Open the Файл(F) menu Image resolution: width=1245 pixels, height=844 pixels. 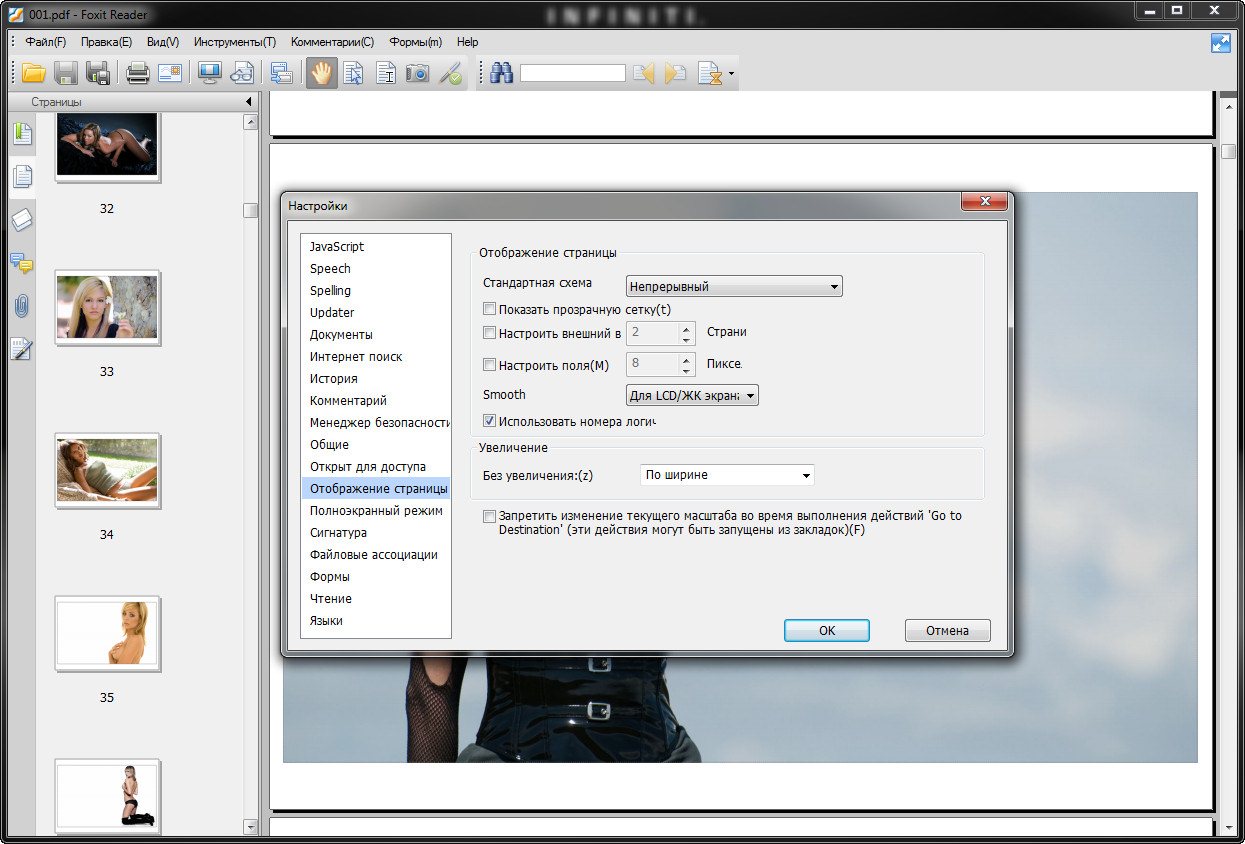46,42
